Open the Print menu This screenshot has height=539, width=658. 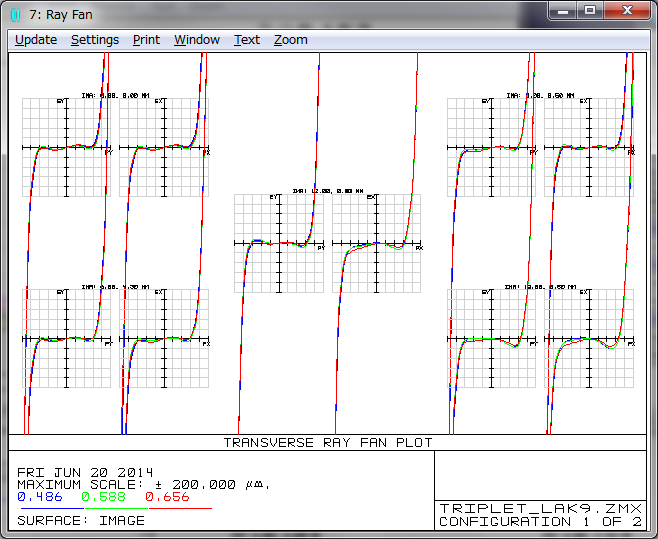(146, 40)
